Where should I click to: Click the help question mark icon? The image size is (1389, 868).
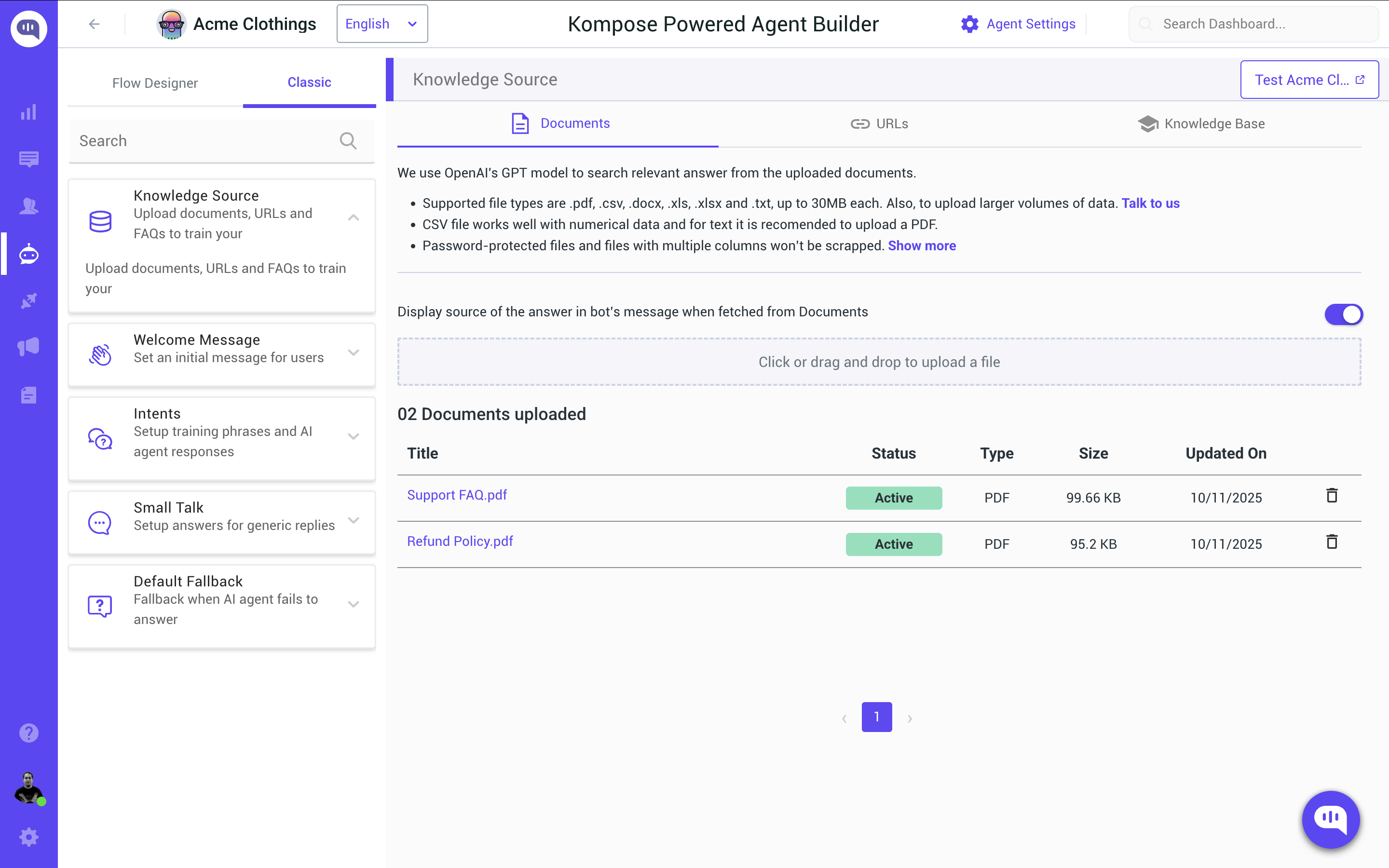pos(29,733)
